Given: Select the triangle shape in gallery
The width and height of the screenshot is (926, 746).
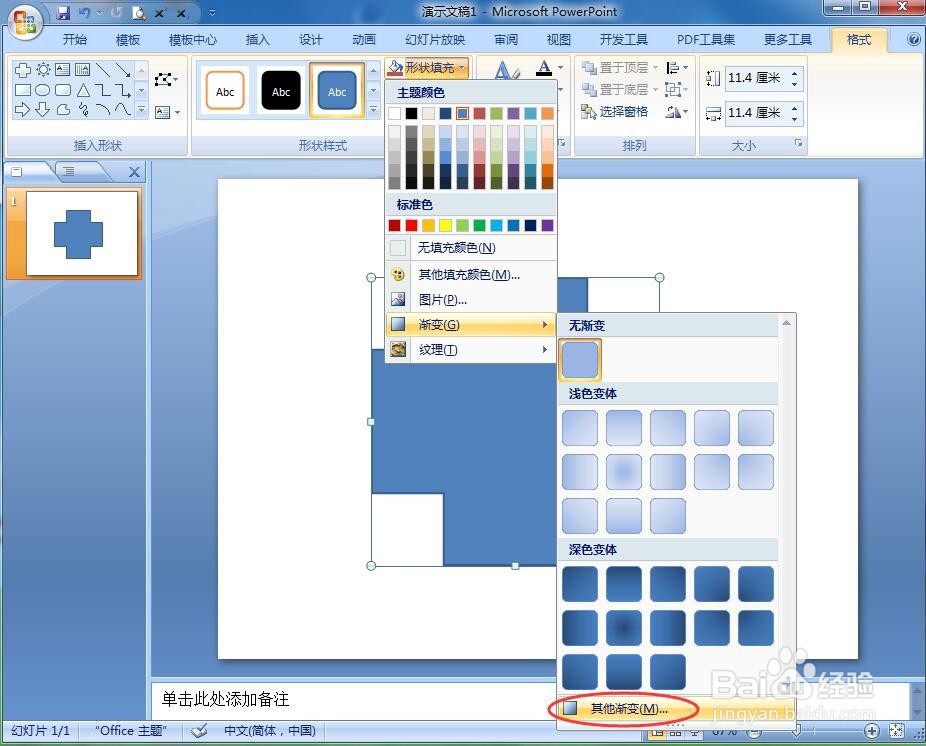Looking at the screenshot, I should point(83,90).
